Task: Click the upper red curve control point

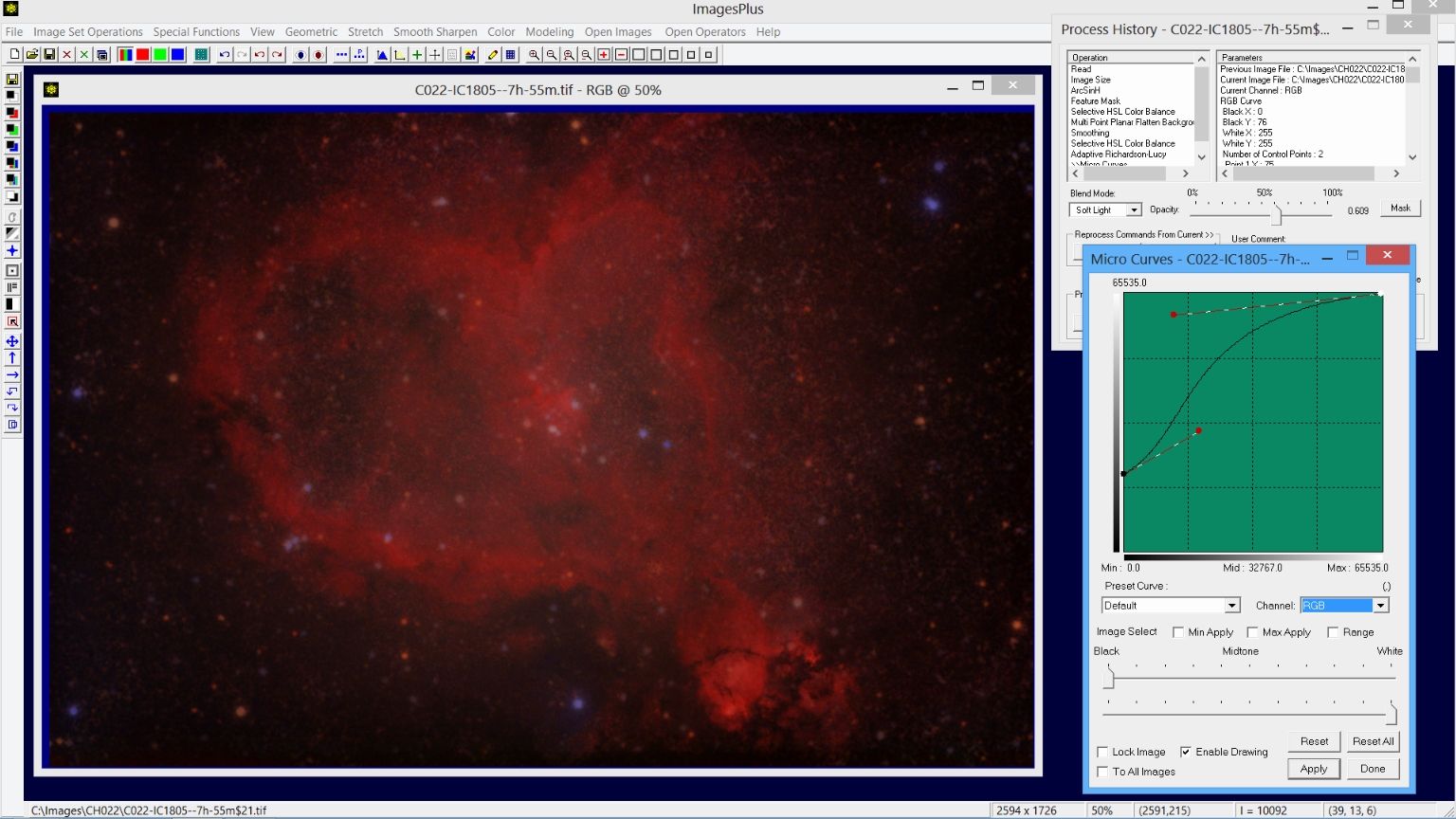Action: (x=1174, y=314)
